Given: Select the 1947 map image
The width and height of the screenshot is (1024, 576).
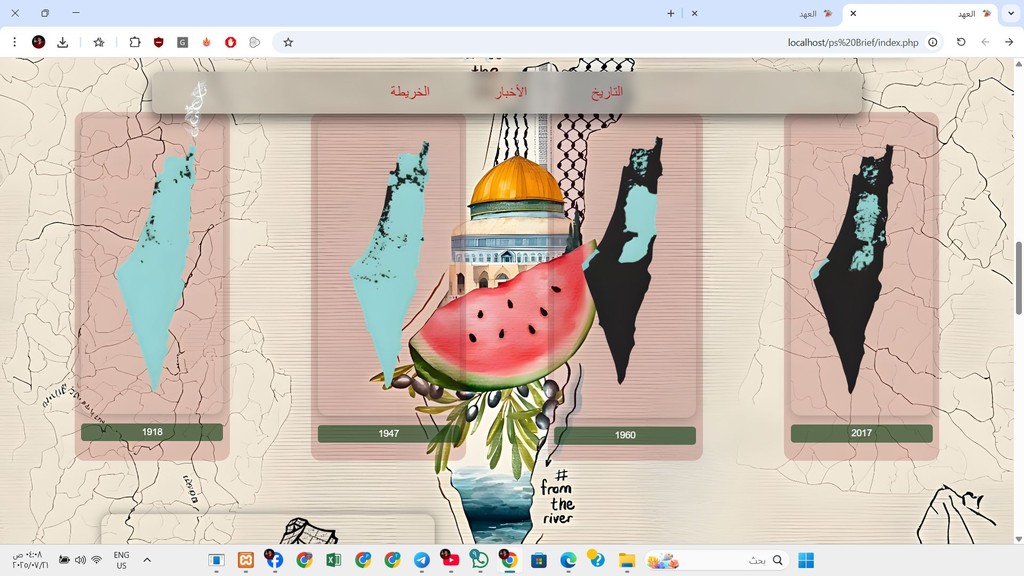Looking at the screenshot, I should [391, 263].
